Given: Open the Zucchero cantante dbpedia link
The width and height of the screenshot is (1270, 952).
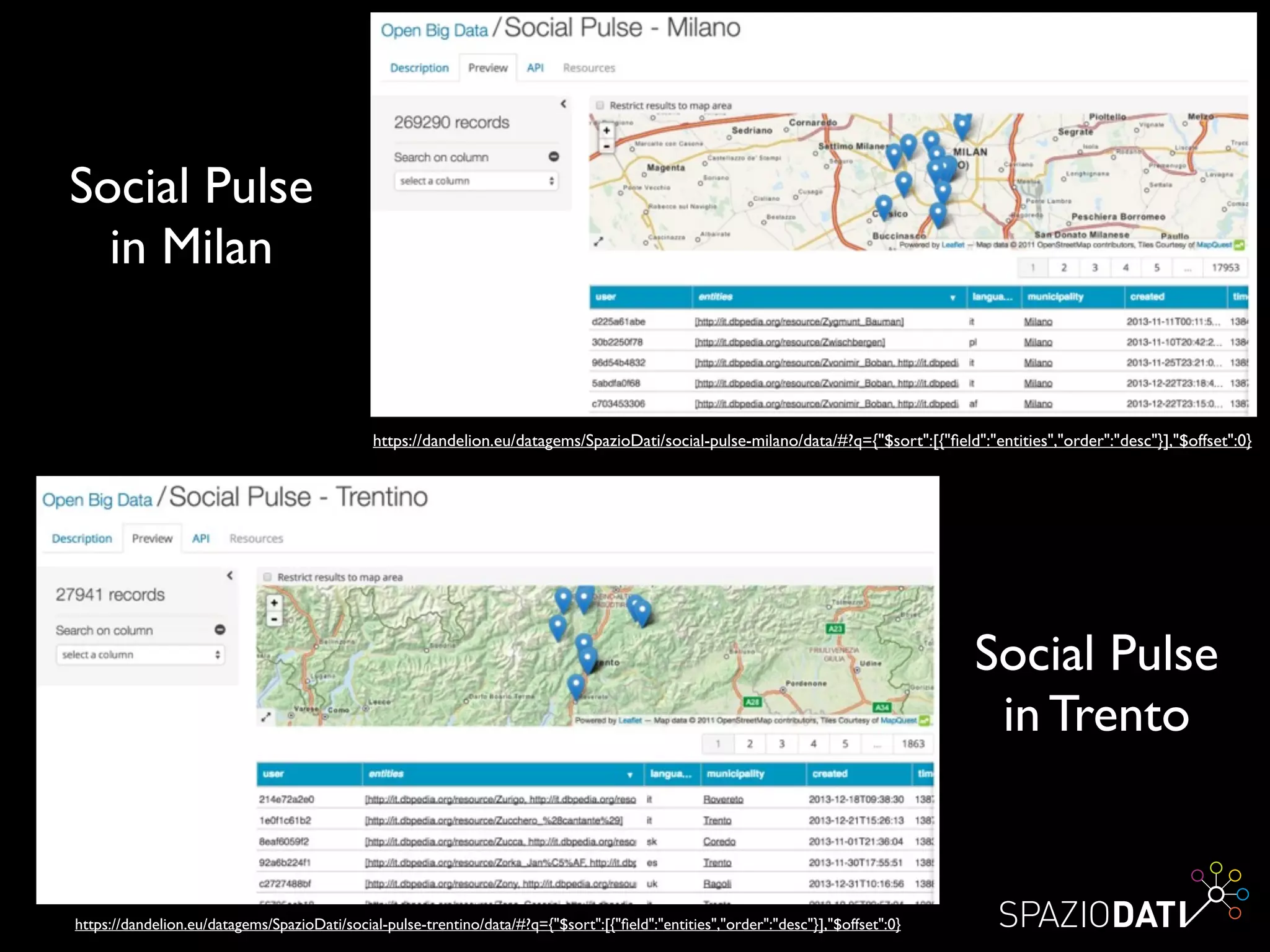Looking at the screenshot, I should pos(494,820).
